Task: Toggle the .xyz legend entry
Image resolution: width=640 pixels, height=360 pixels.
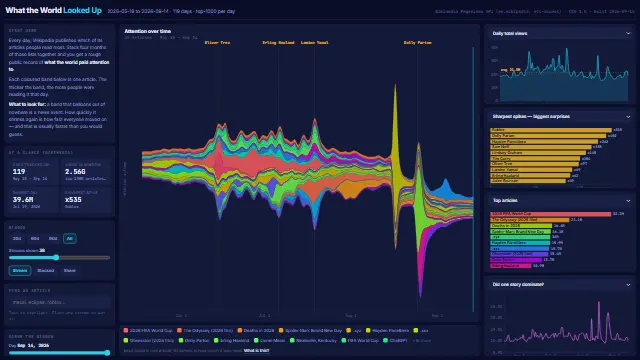Action: (x=353, y=331)
